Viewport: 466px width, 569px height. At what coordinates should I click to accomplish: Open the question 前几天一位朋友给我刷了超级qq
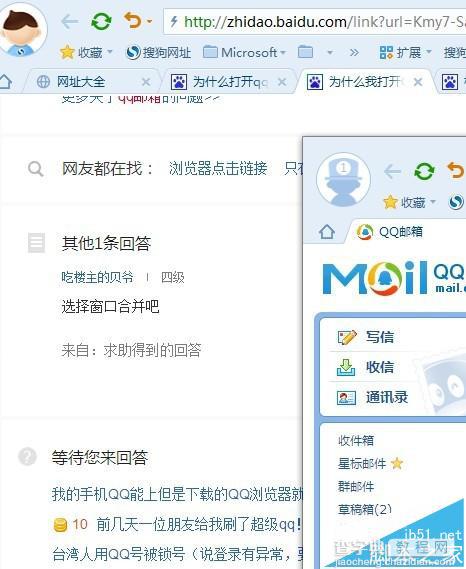(x=199, y=525)
